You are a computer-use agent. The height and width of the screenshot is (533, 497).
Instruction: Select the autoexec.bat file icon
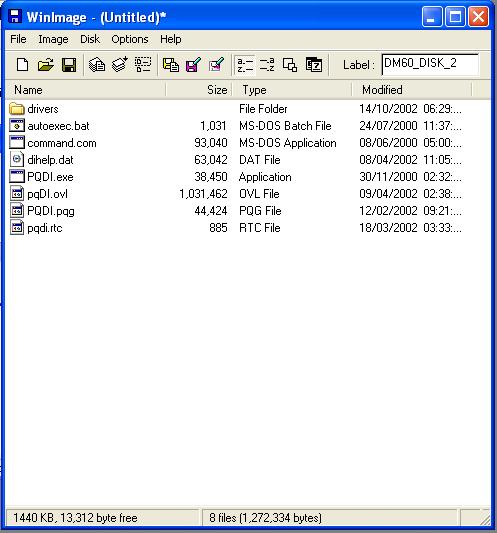click(17, 126)
